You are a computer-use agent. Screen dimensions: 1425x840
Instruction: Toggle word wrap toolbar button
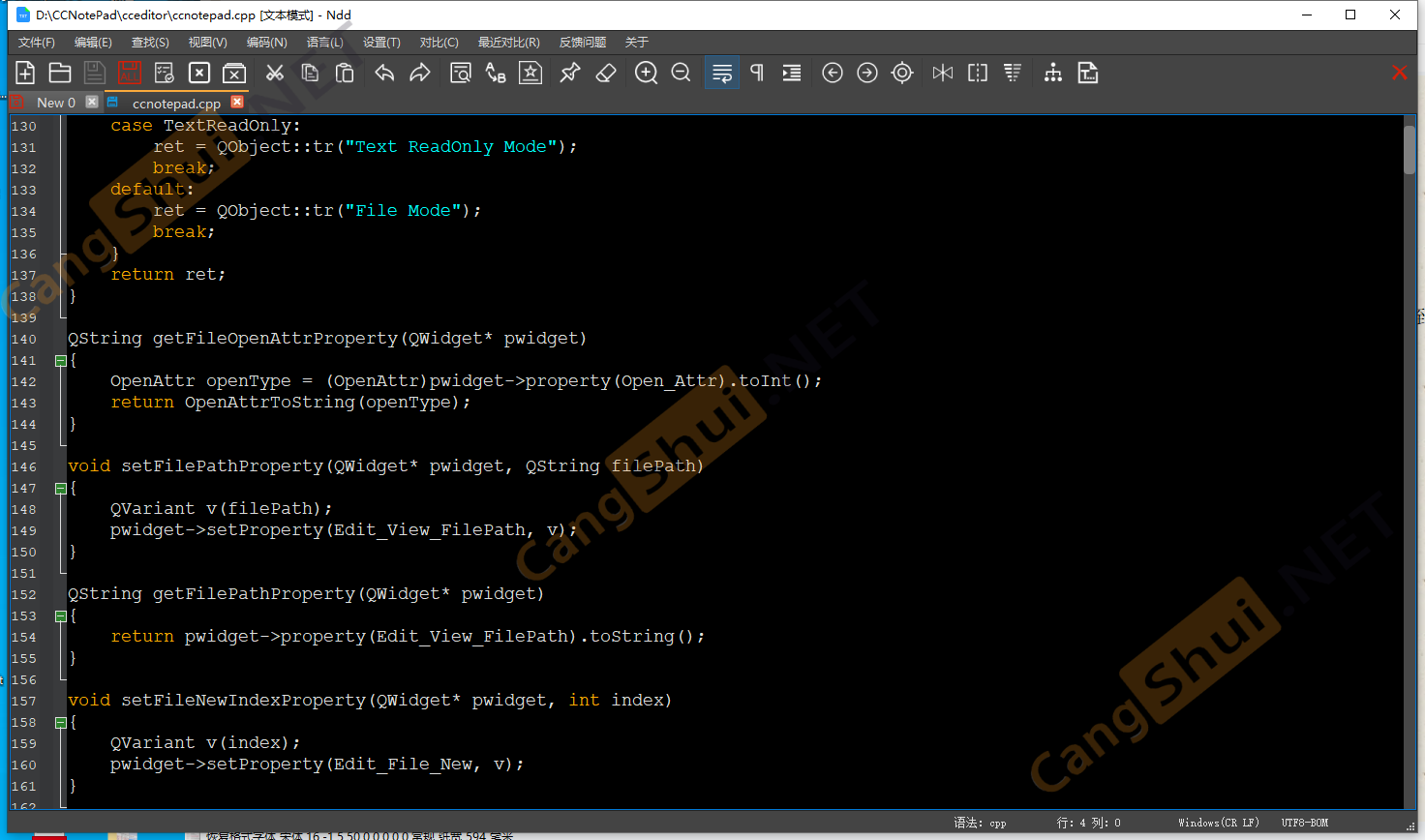click(722, 73)
